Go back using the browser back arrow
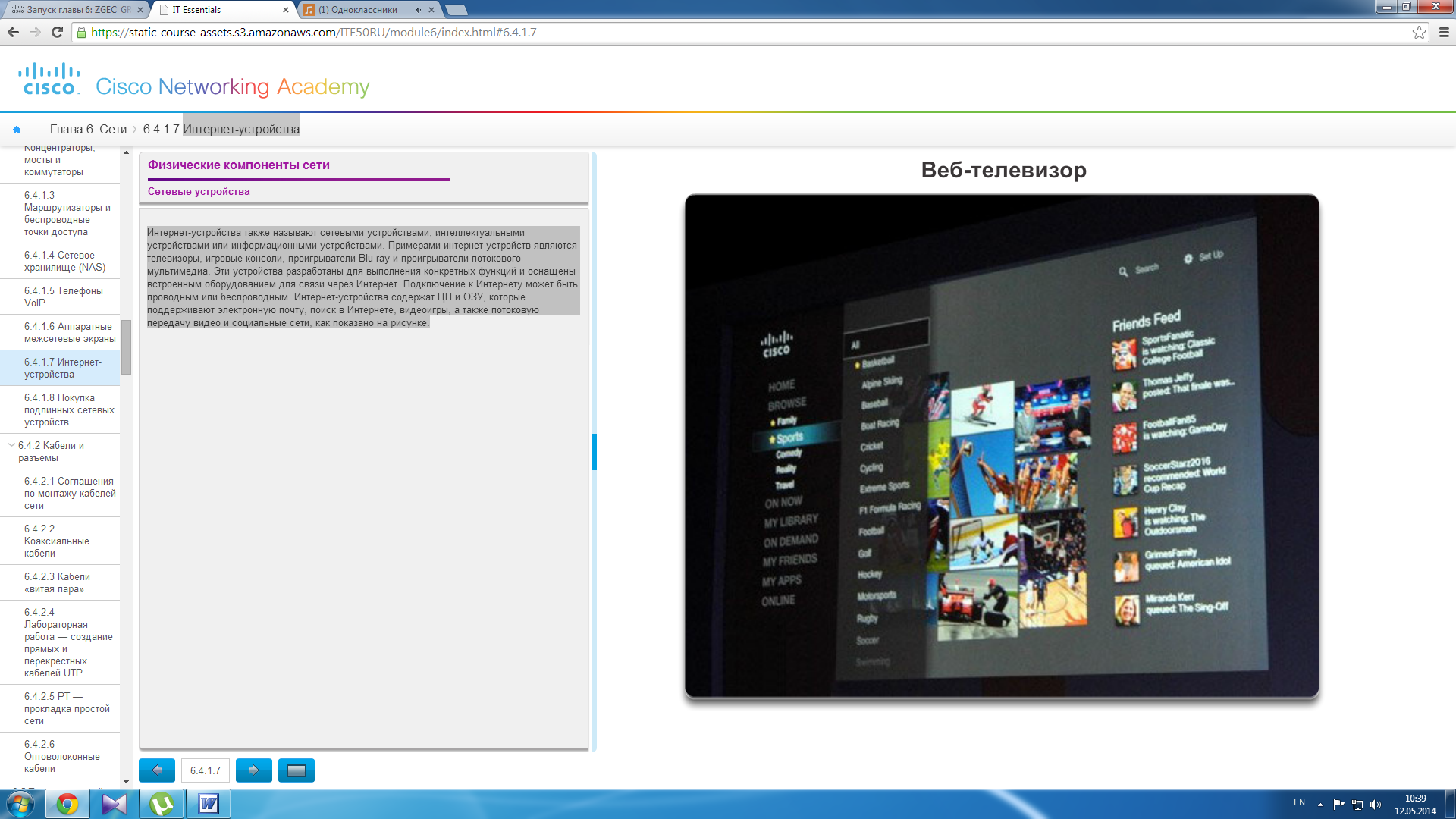This screenshot has height=819, width=1456. point(13,32)
